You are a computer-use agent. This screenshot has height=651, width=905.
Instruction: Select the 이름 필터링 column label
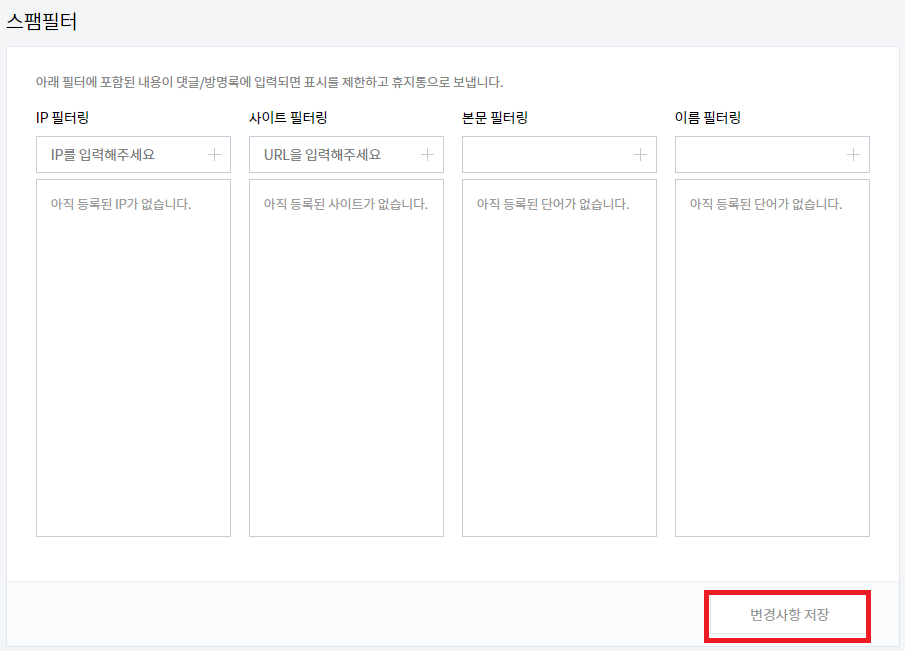(708, 118)
